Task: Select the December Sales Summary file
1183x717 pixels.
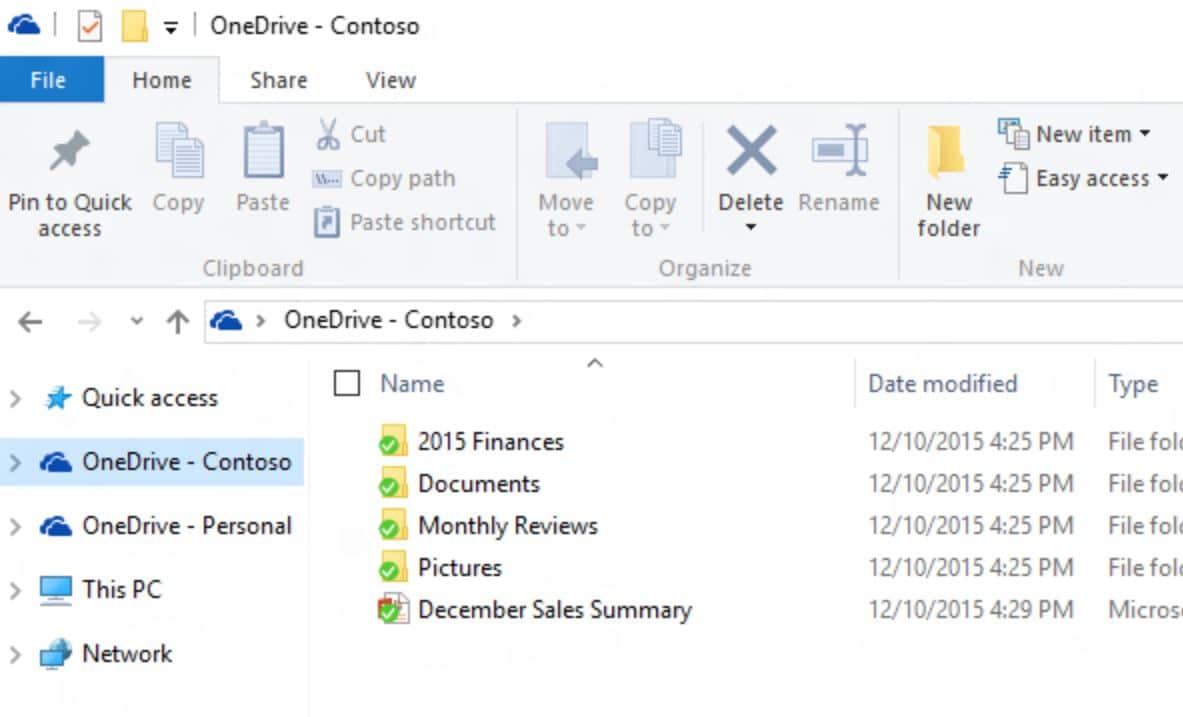Action: point(554,610)
